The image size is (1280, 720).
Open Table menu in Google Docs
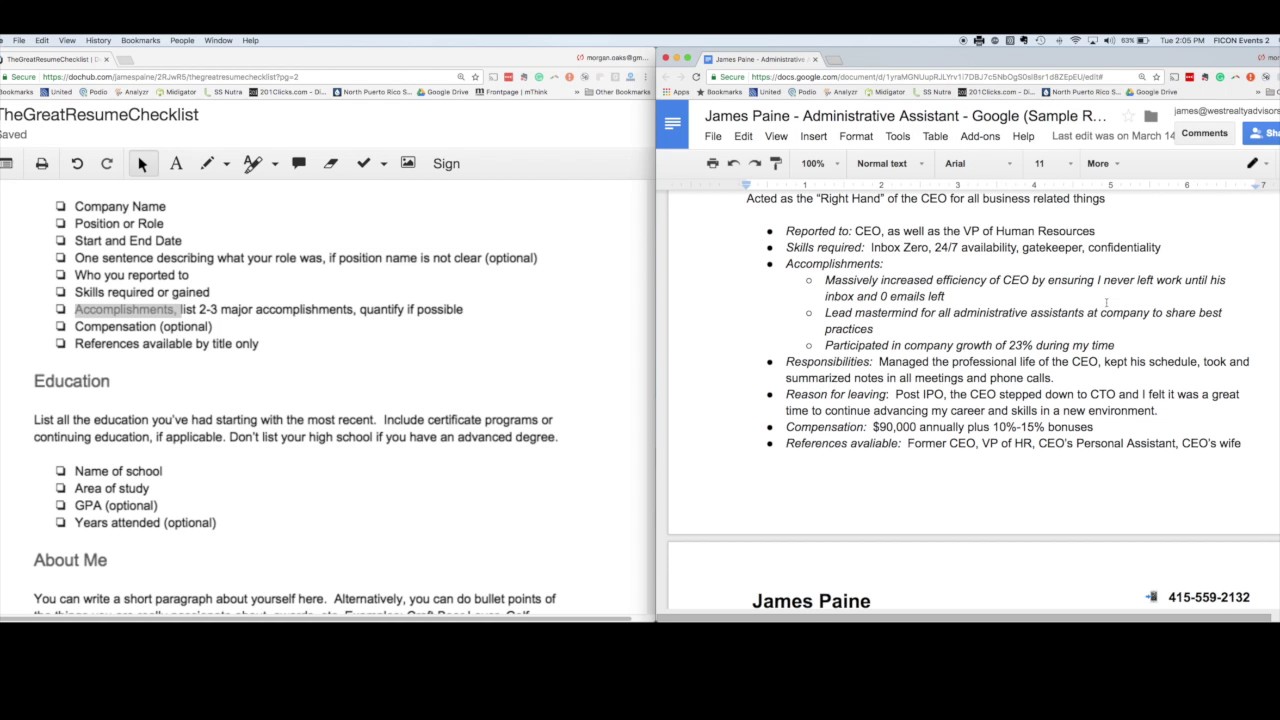pos(935,137)
